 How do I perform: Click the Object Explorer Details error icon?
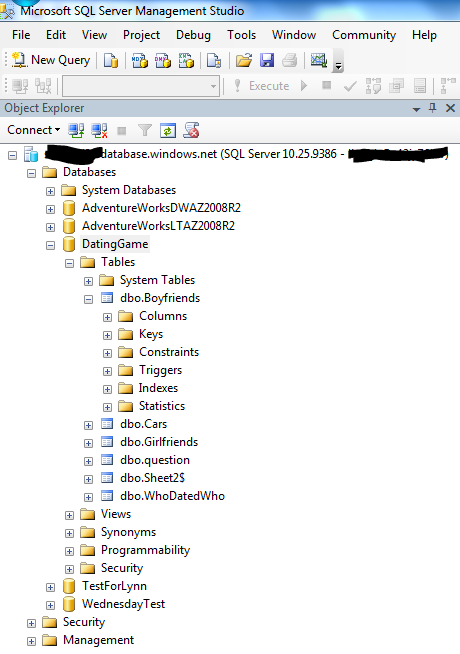coord(191,131)
